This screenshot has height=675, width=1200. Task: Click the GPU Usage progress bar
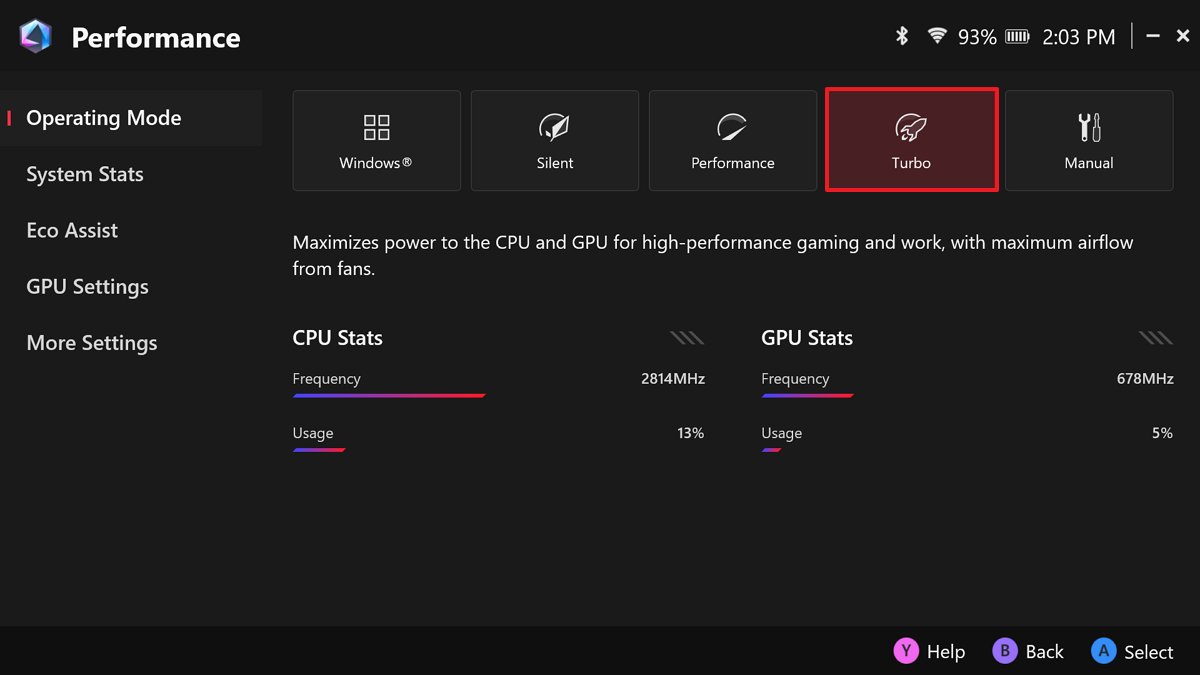point(771,450)
